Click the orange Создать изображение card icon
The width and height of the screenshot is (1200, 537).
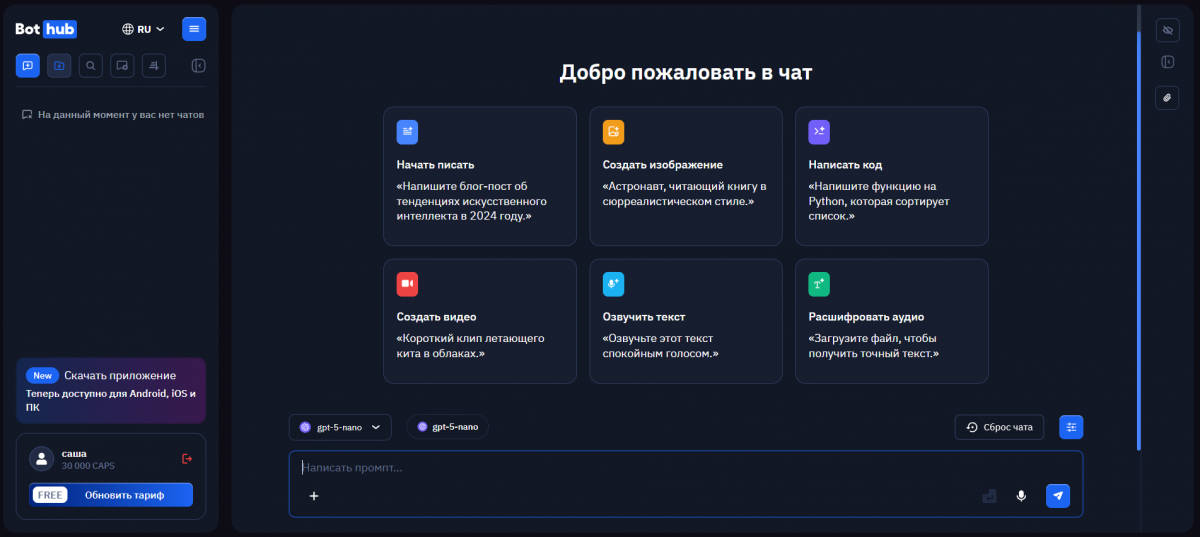[x=613, y=132]
